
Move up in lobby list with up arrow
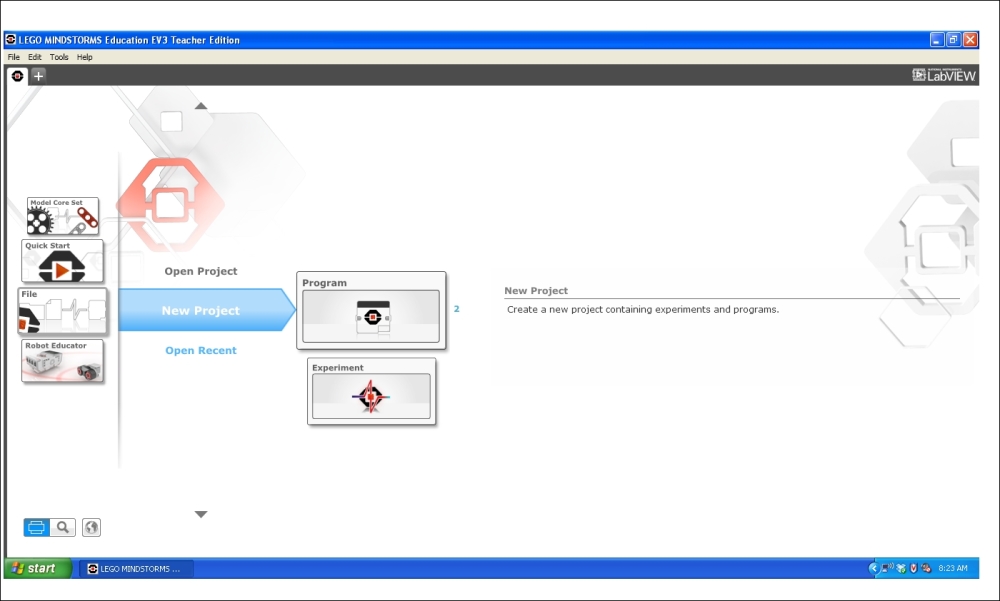pos(201,106)
